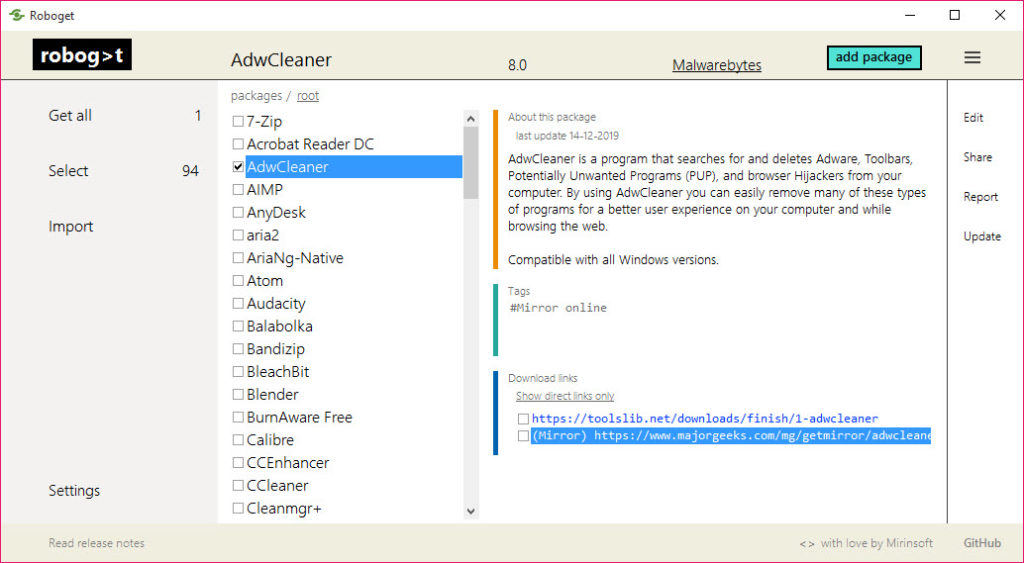Tick the 7-Zip checkbox
The image size is (1024, 563).
238,121
